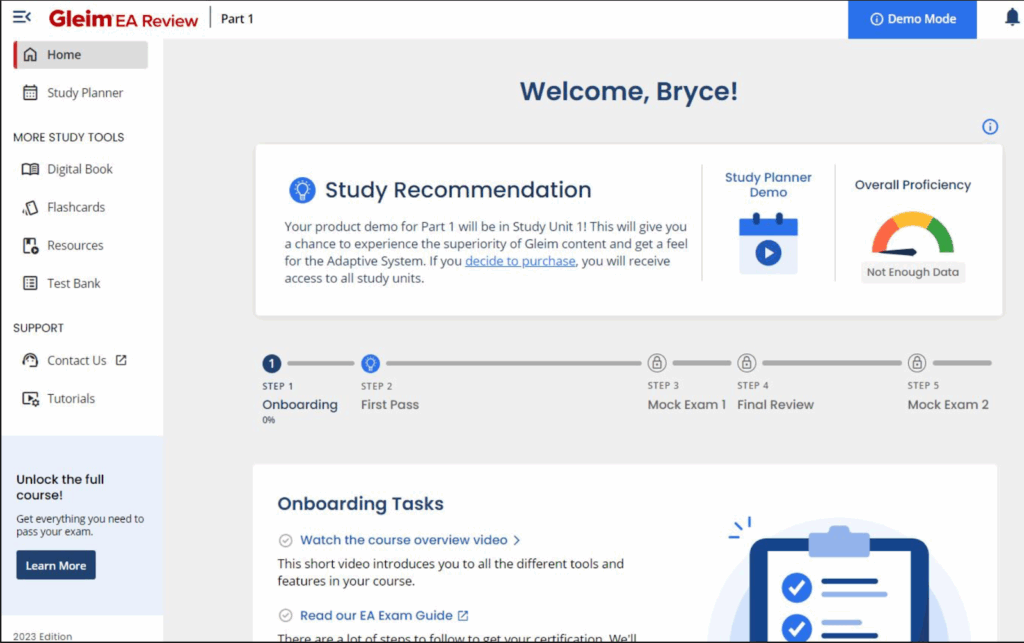Open Digital Book menu item

coord(81,169)
